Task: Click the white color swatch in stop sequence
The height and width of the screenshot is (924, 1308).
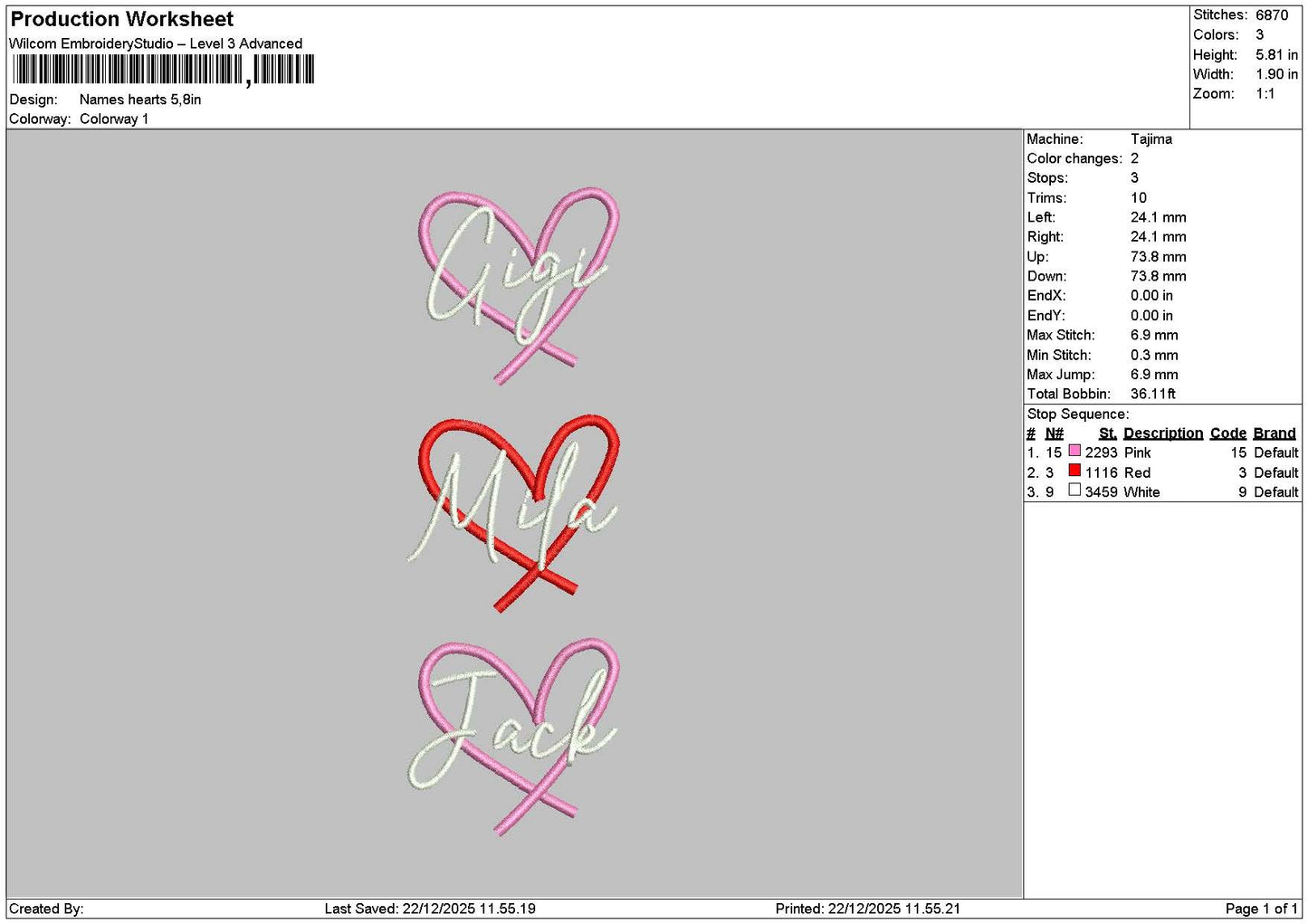Action: click(x=1074, y=490)
